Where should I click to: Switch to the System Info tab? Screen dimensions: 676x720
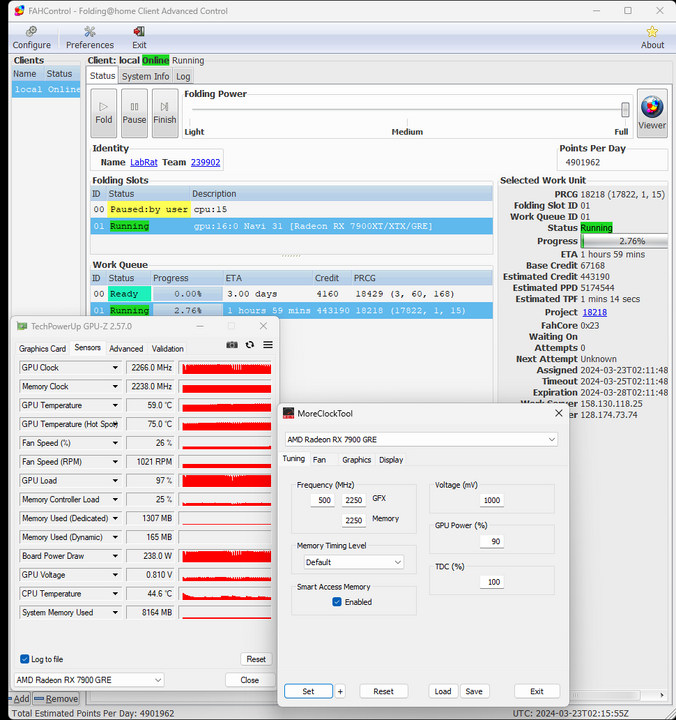145,76
